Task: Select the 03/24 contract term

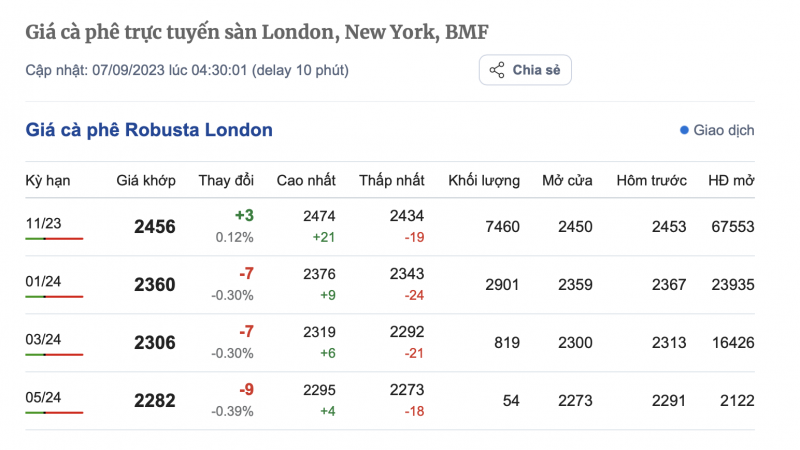Action: [43, 339]
